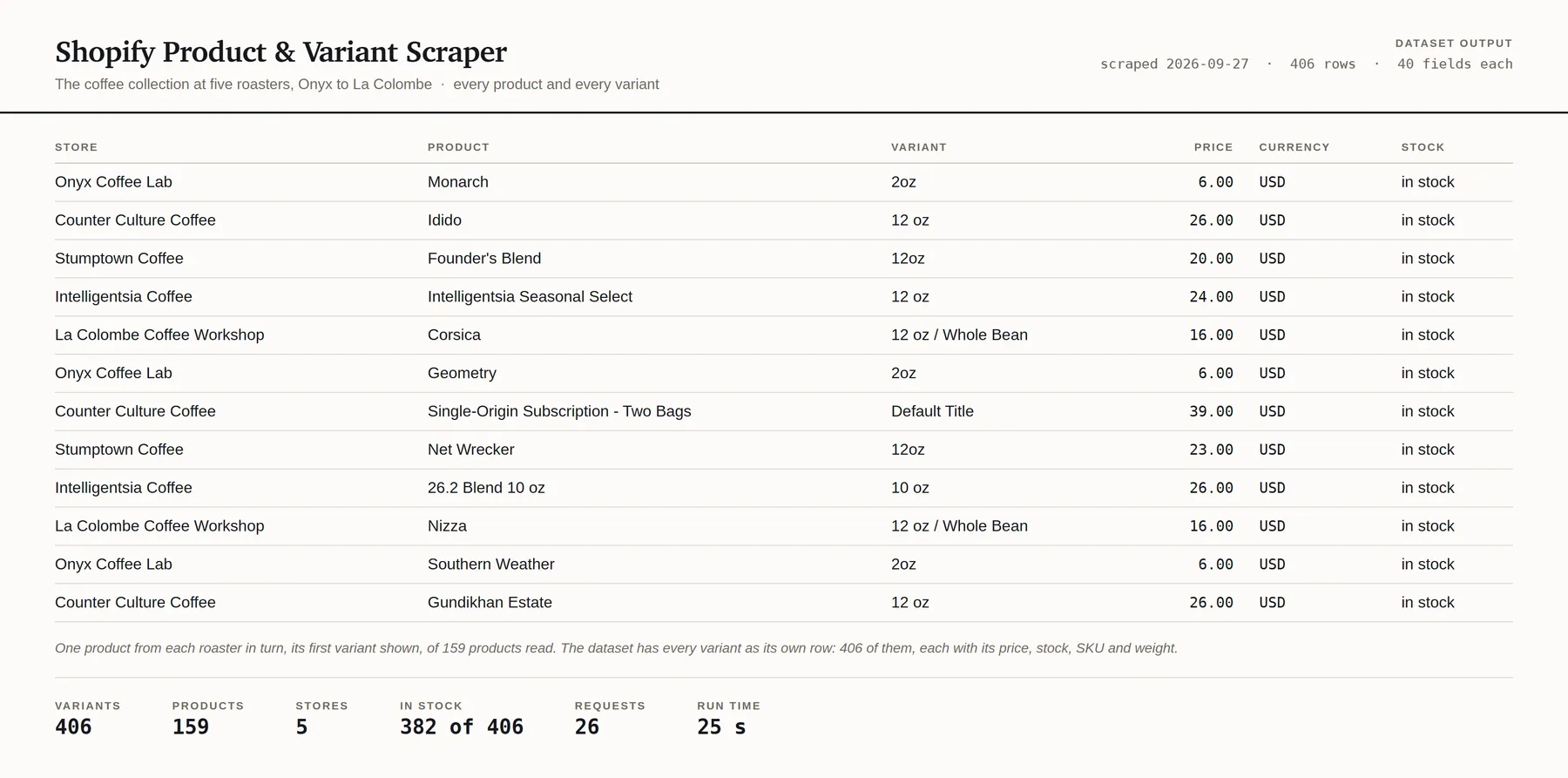This screenshot has height=778, width=1568.
Task: Click the PRODUCTS total "159" in the summary
Action: pyautogui.click(x=191, y=727)
